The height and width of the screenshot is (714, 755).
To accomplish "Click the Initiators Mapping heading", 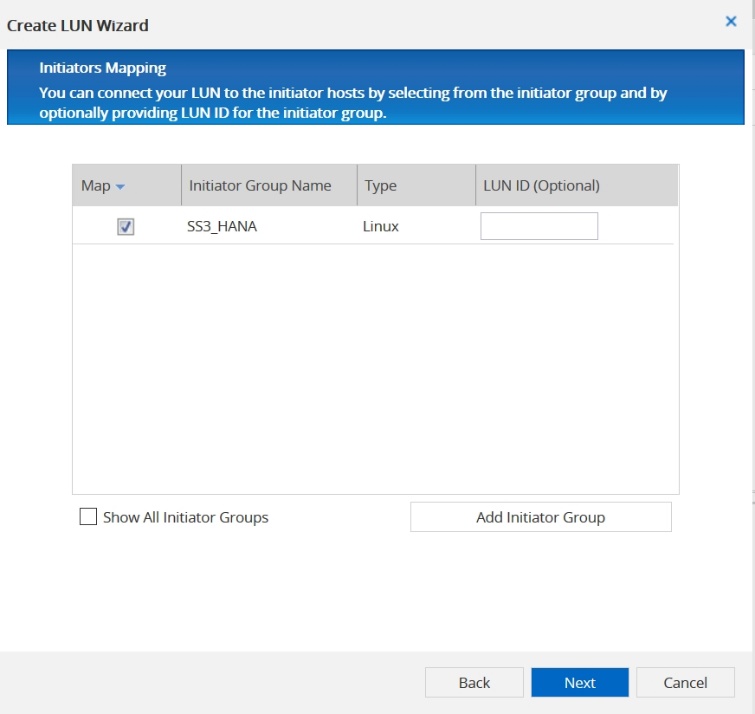I will pos(103,68).
